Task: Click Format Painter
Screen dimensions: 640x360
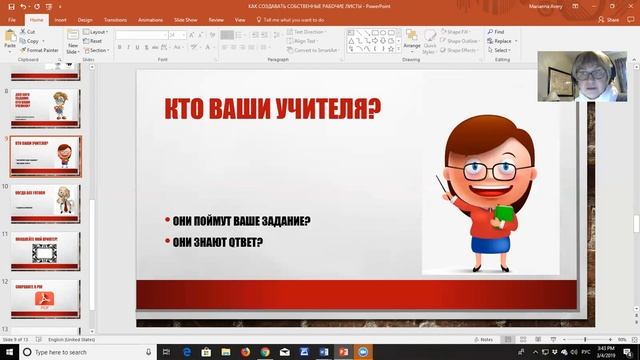Action: point(39,50)
